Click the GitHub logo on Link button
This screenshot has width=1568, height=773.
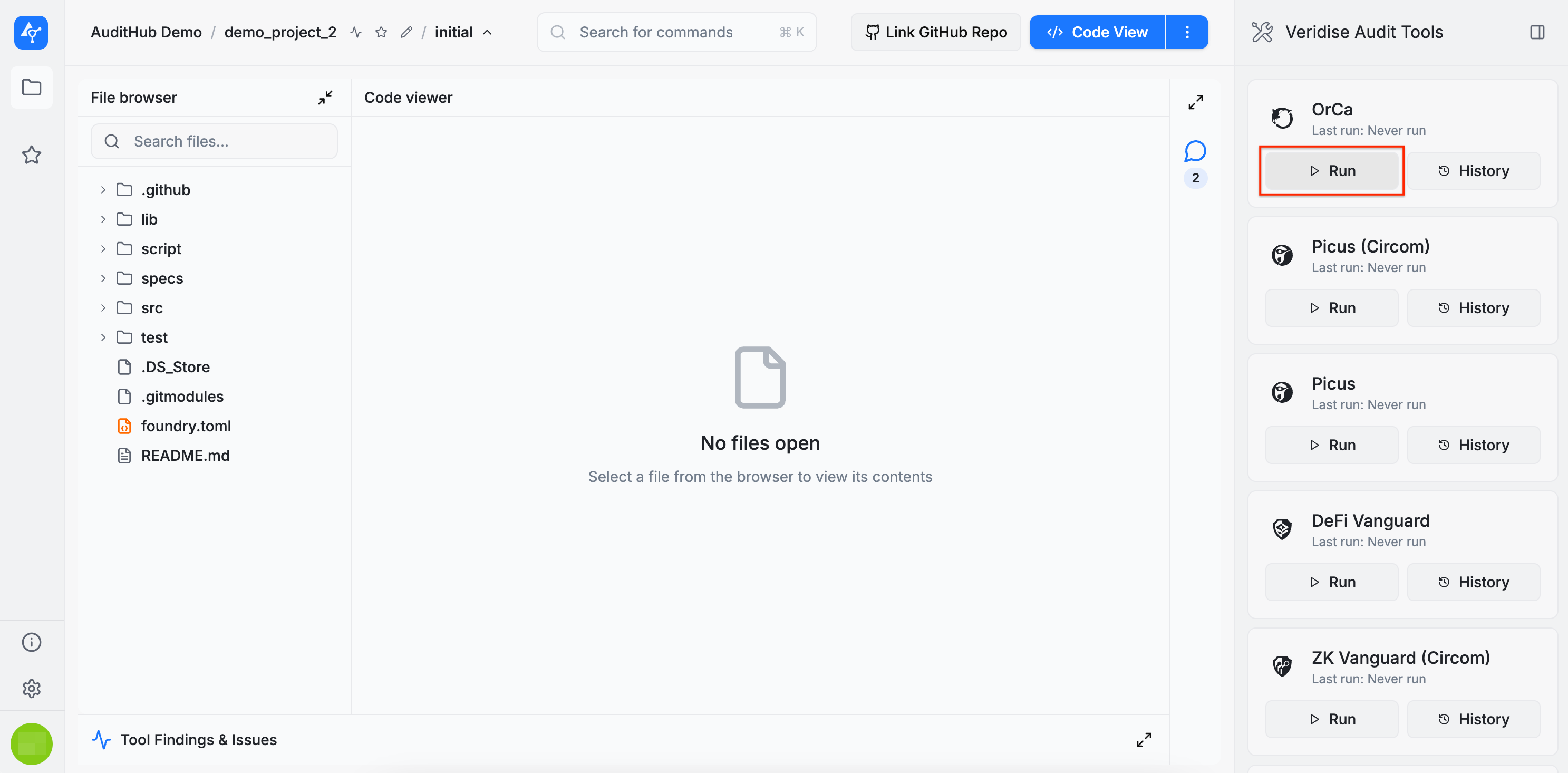pos(872,32)
